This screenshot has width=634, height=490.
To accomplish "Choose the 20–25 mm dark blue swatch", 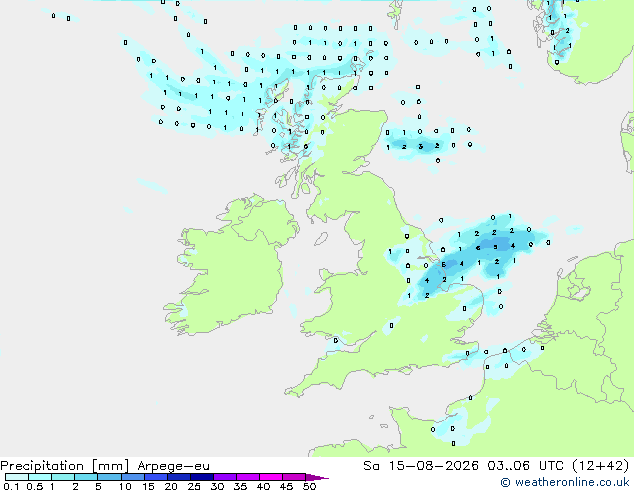I will tap(178, 477).
